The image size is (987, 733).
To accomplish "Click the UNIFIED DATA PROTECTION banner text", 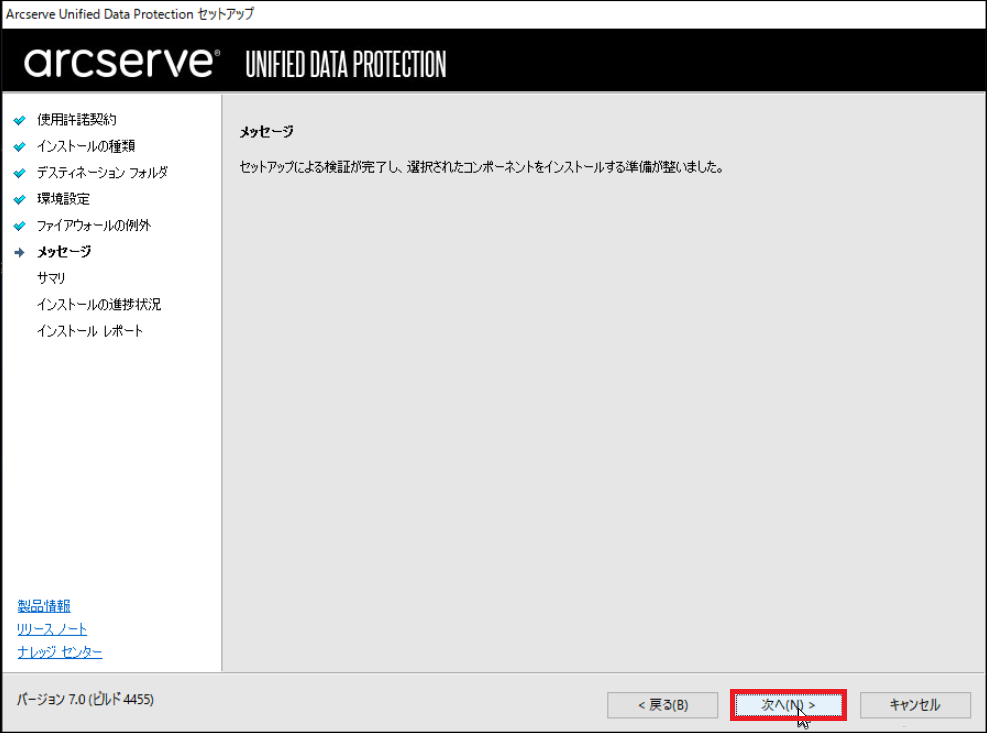I will pyautogui.click(x=346, y=64).
